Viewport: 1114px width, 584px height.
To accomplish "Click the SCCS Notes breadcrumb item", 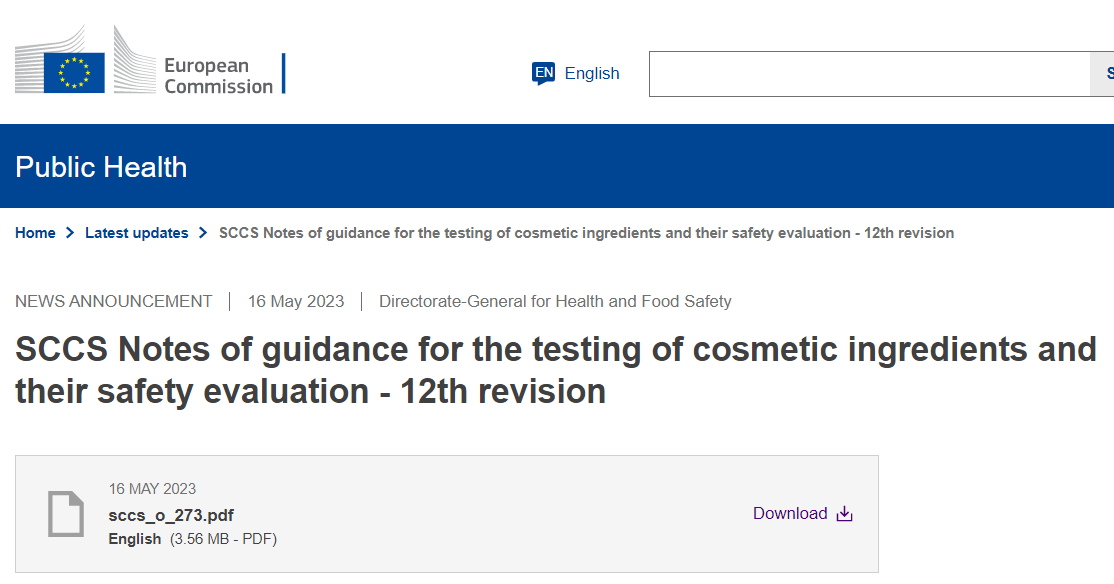I will pos(586,233).
